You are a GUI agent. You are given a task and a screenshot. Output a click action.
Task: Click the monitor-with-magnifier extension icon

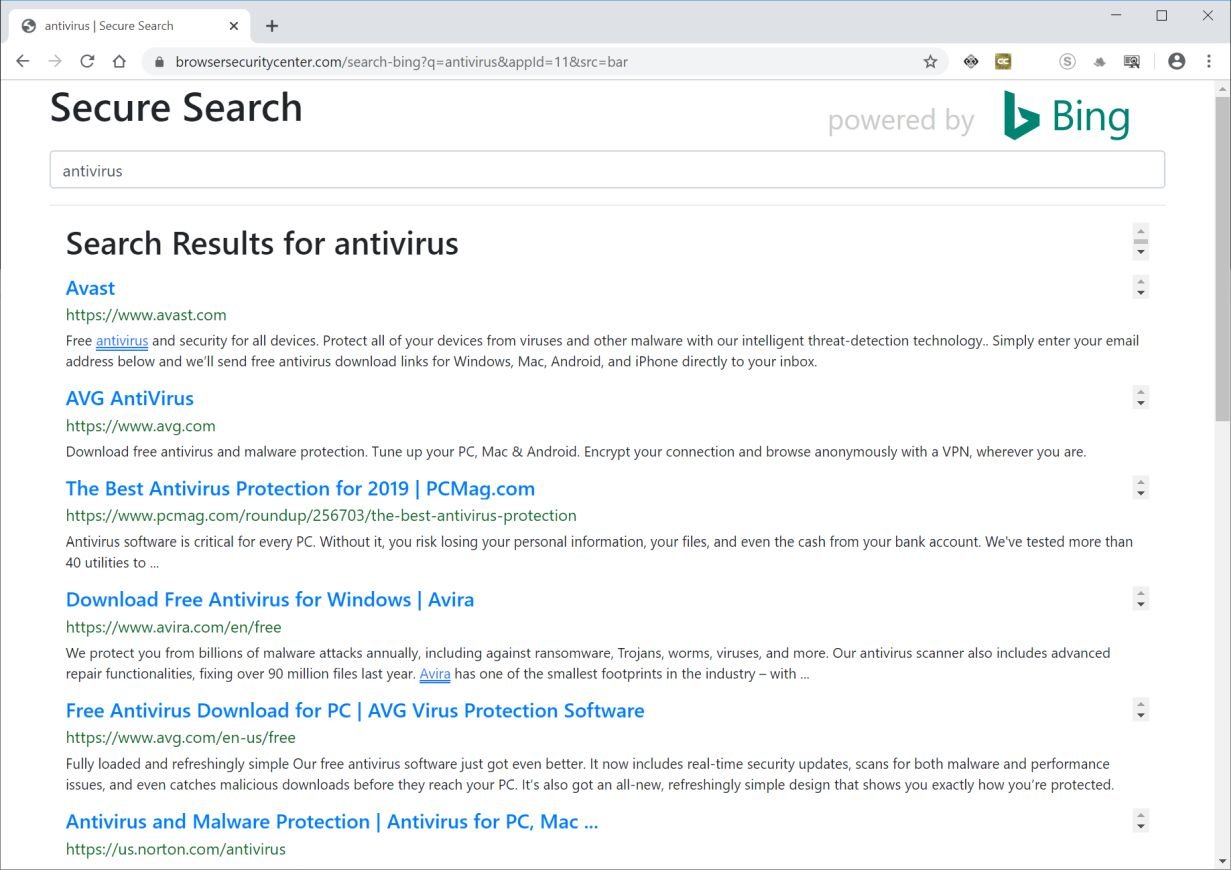[x=1132, y=62]
